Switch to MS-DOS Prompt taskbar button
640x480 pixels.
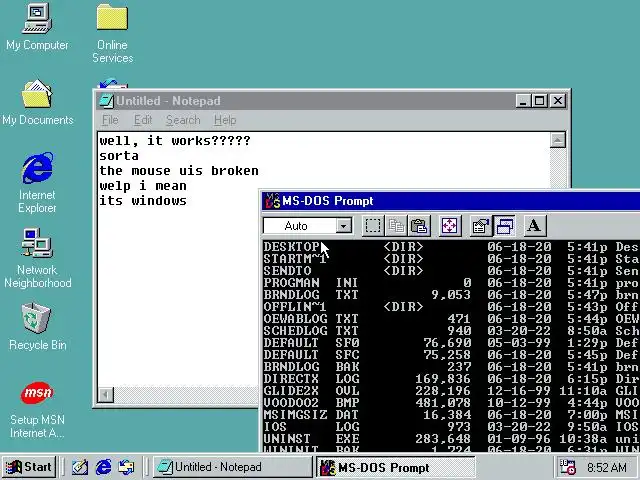pos(396,467)
